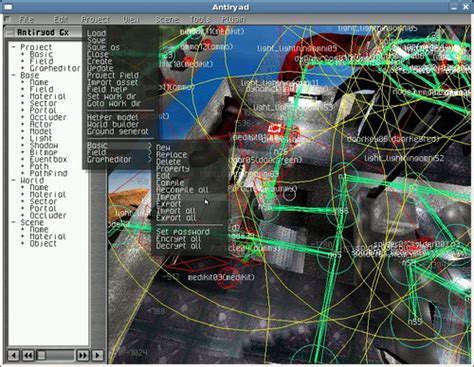This screenshot has height=367, width=474.
Task: Click the fast-forward double-arrow button
Action: coord(83,355)
